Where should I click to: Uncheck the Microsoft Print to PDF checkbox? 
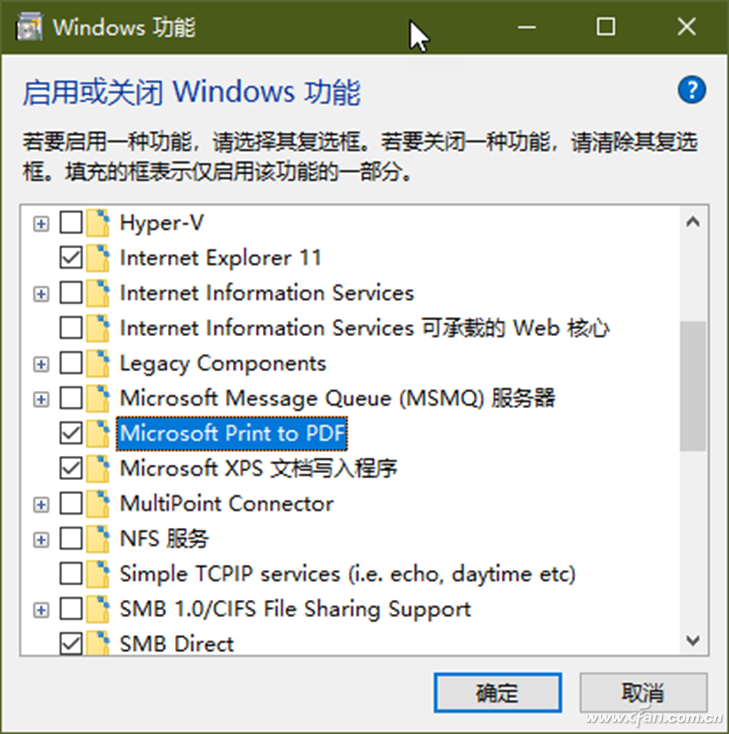tap(71, 433)
